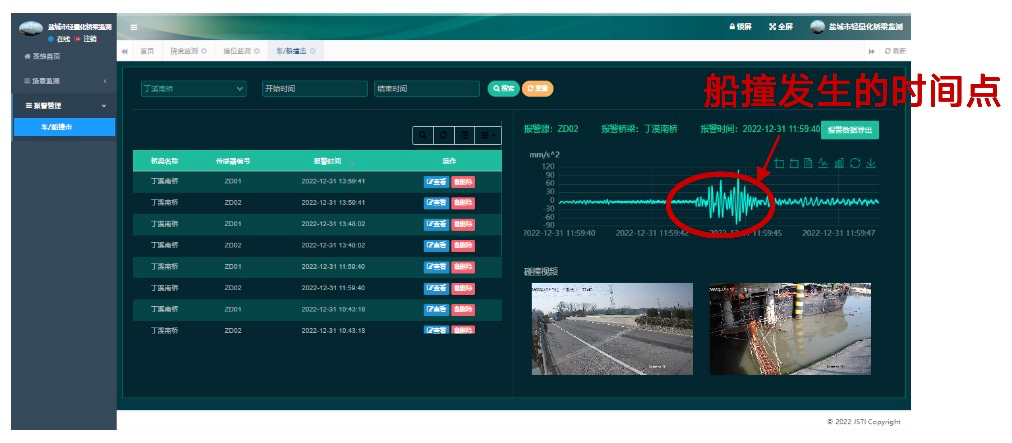
Task: Click the 在线 online status indicator
Action: coord(59,39)
